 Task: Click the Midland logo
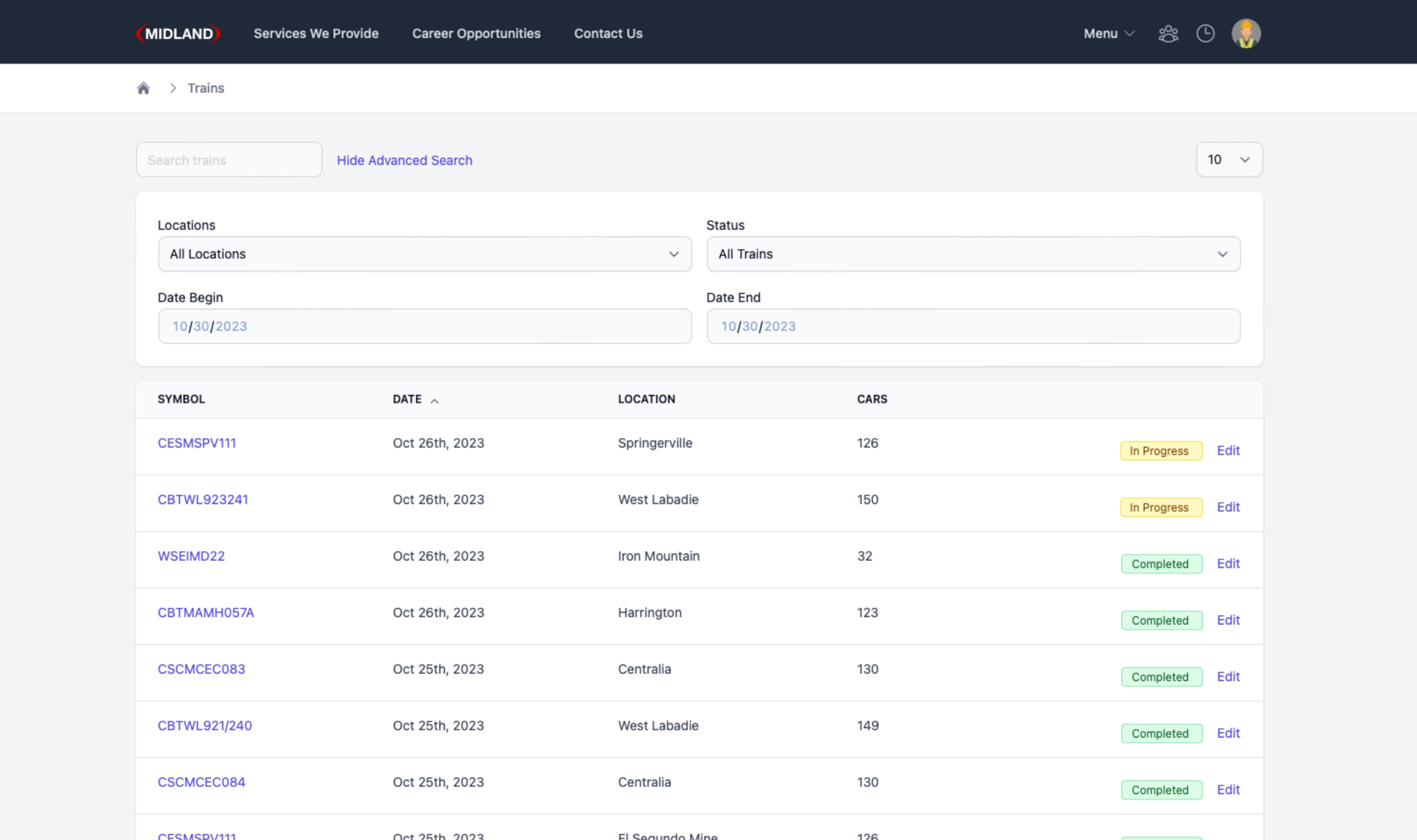coord(178,33)
